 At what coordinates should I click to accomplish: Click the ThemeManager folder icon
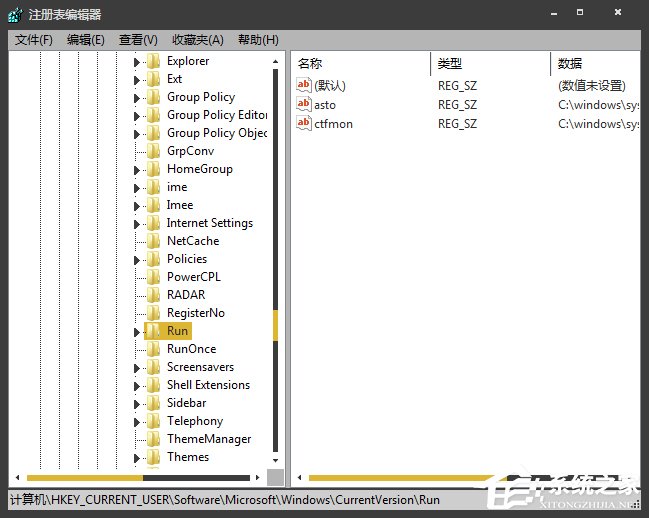[154, 439]
